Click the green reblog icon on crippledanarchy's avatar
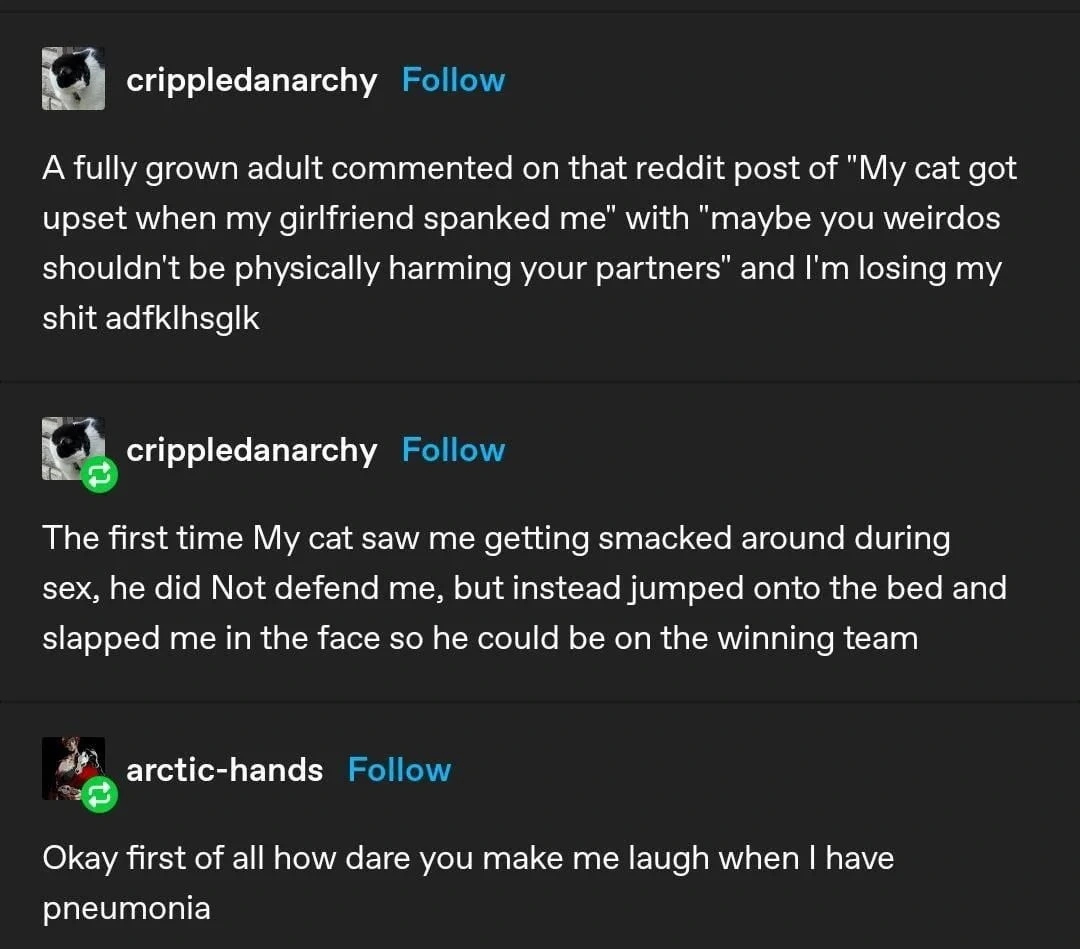1080x949 pixels. pyautogui.click(x=98, y=475)
